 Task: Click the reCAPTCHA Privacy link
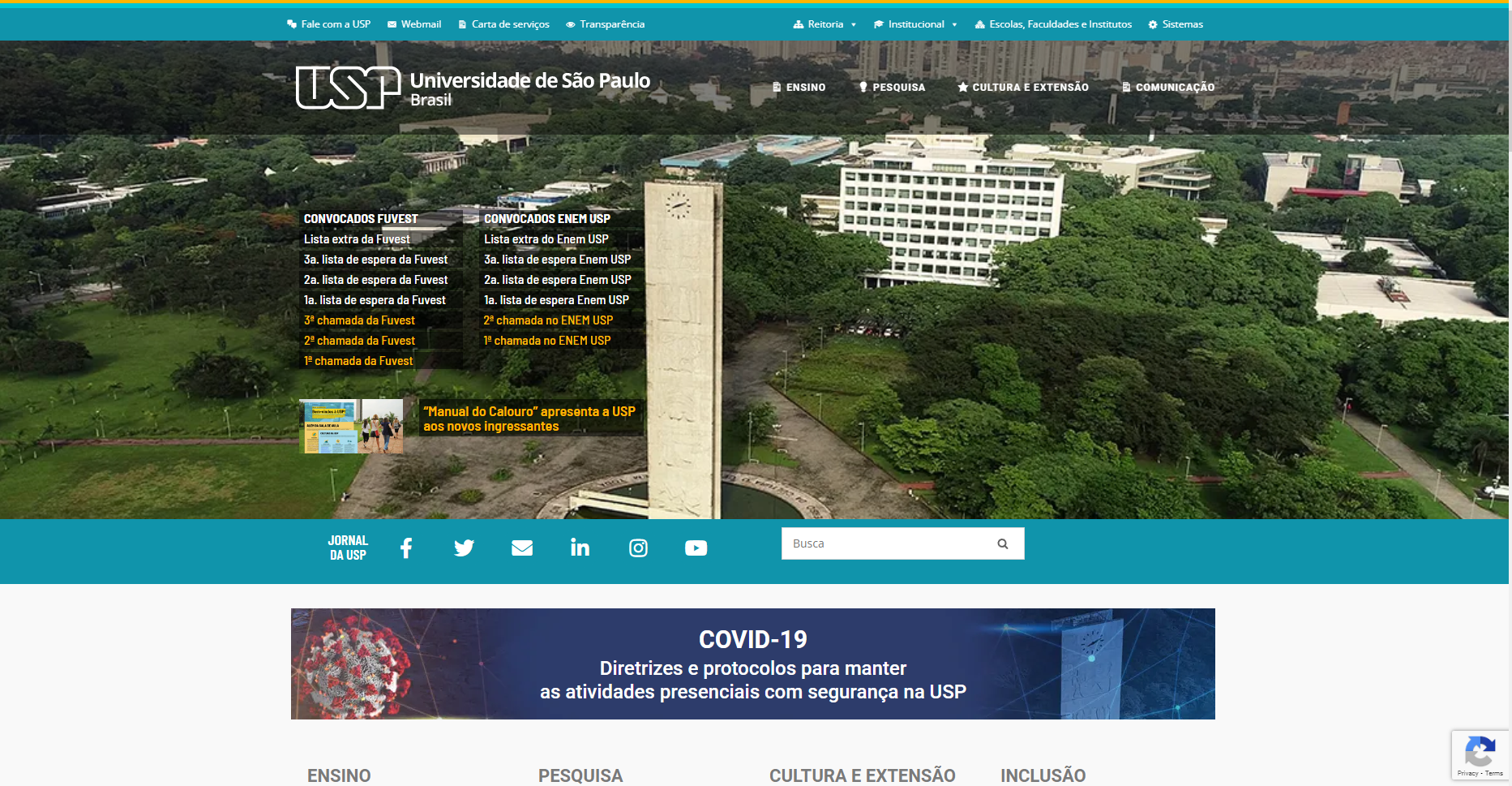1467,773
